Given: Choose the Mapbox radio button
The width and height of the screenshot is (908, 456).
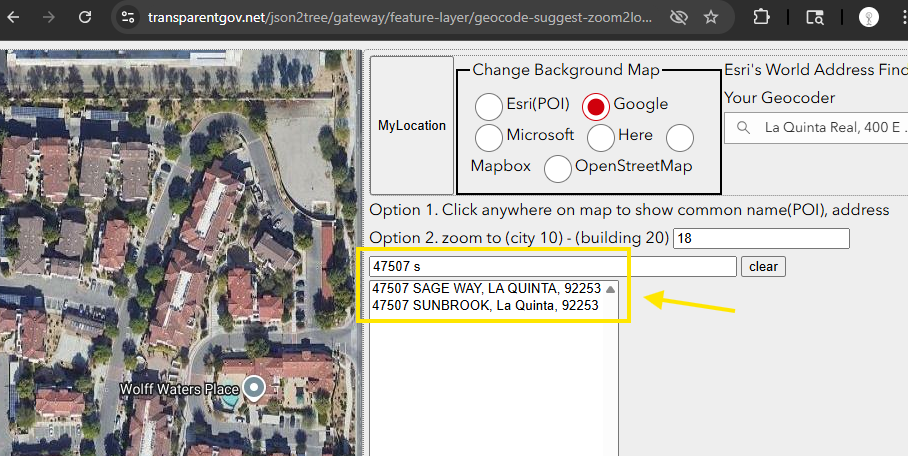Looking at the screenshot, I should pyautogui.click(x=680, y=137).
